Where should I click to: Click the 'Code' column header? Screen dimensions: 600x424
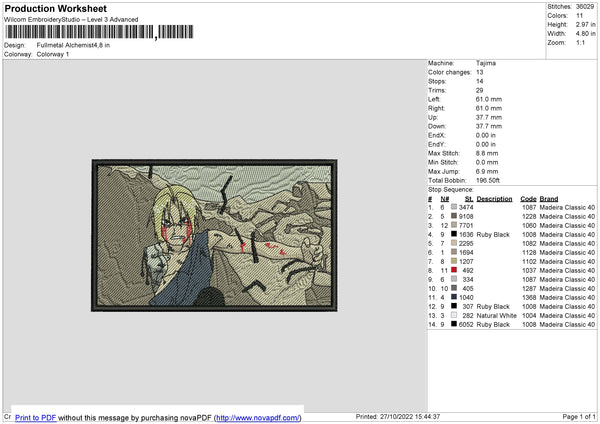pyautogui.click(x=528, y=199)
